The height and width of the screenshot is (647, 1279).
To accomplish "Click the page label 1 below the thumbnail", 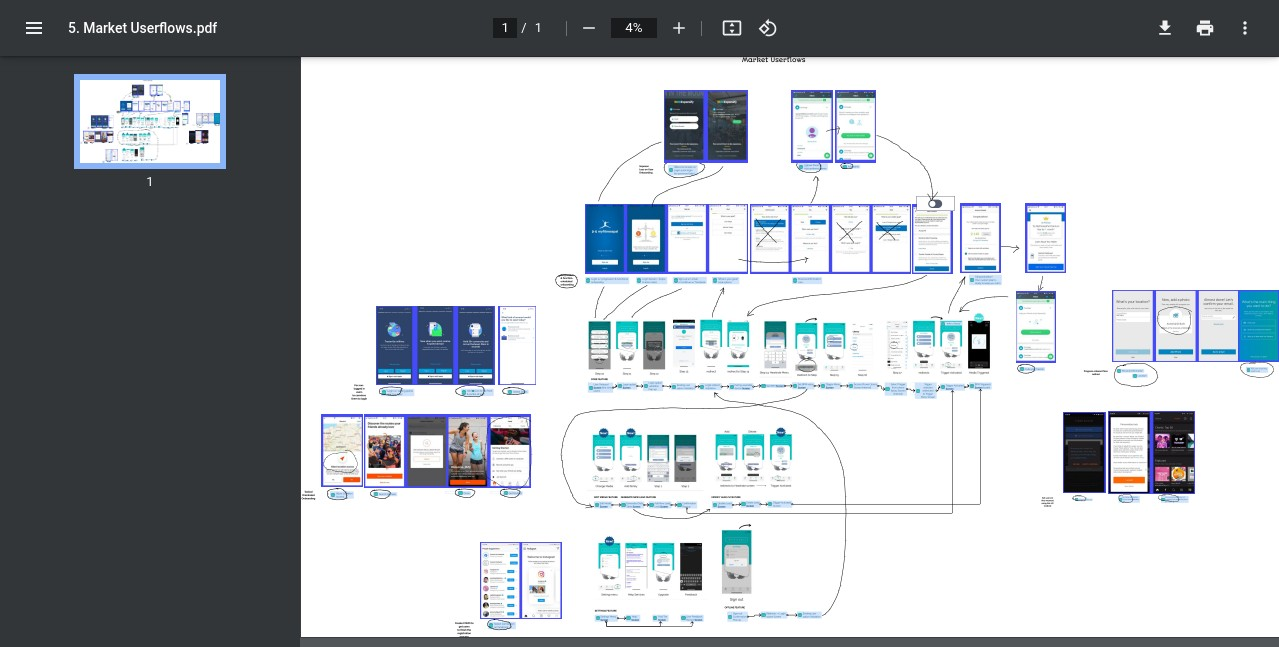I will pyautogui.click(x=149, y=182).
